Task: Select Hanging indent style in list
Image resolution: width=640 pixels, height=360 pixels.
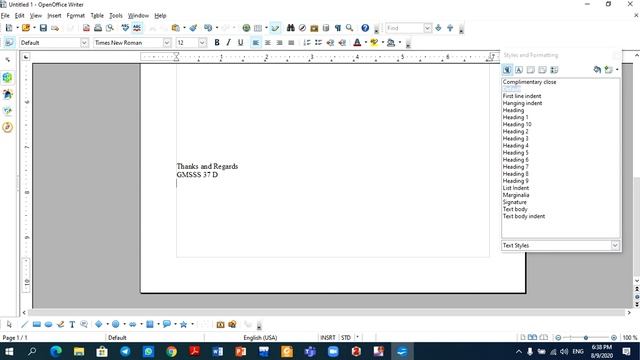Action: click(522, 103)
